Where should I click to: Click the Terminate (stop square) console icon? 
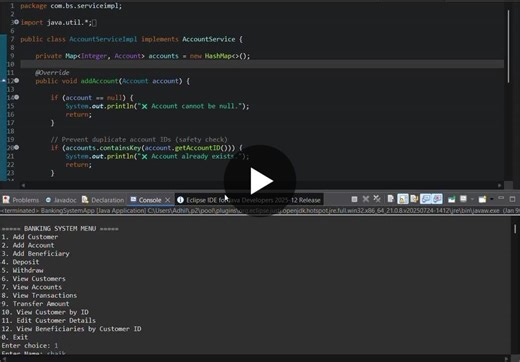[354, 199]
